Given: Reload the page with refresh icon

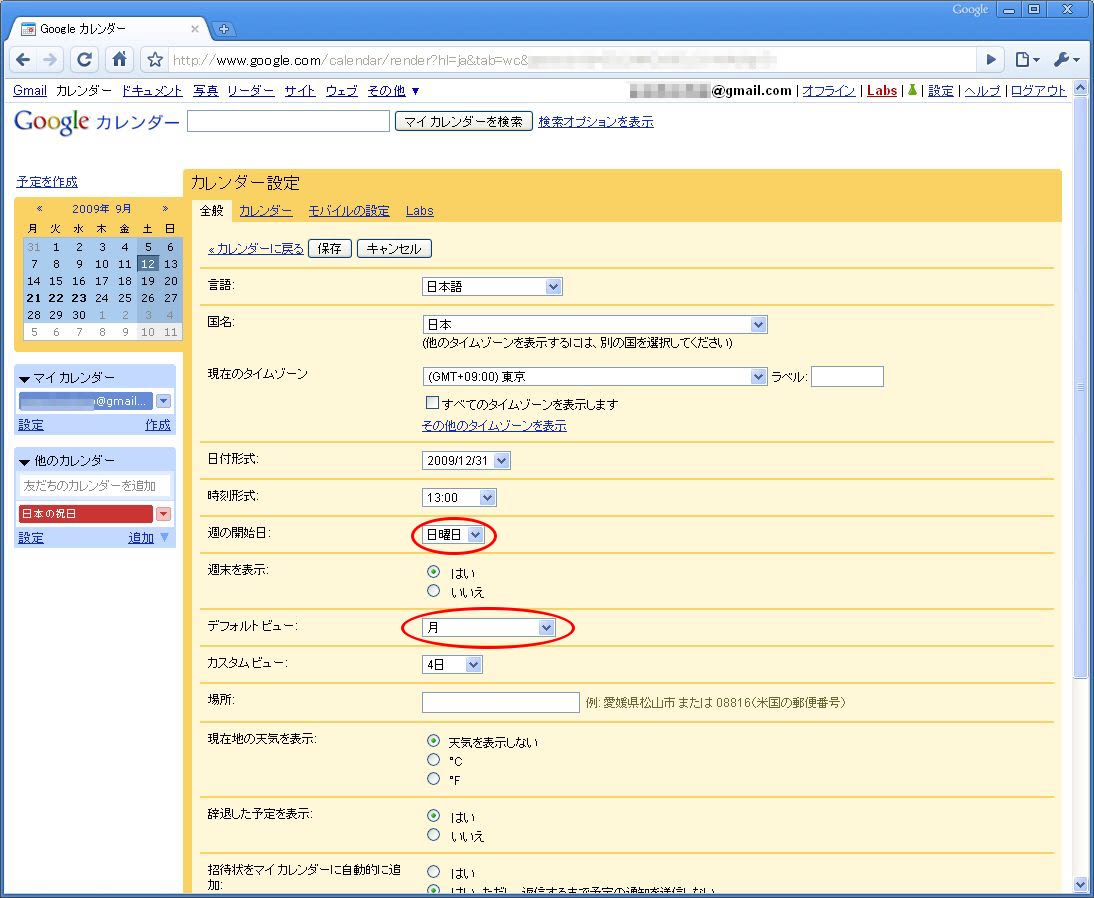Looking at the screenshot, I should 85,60.
